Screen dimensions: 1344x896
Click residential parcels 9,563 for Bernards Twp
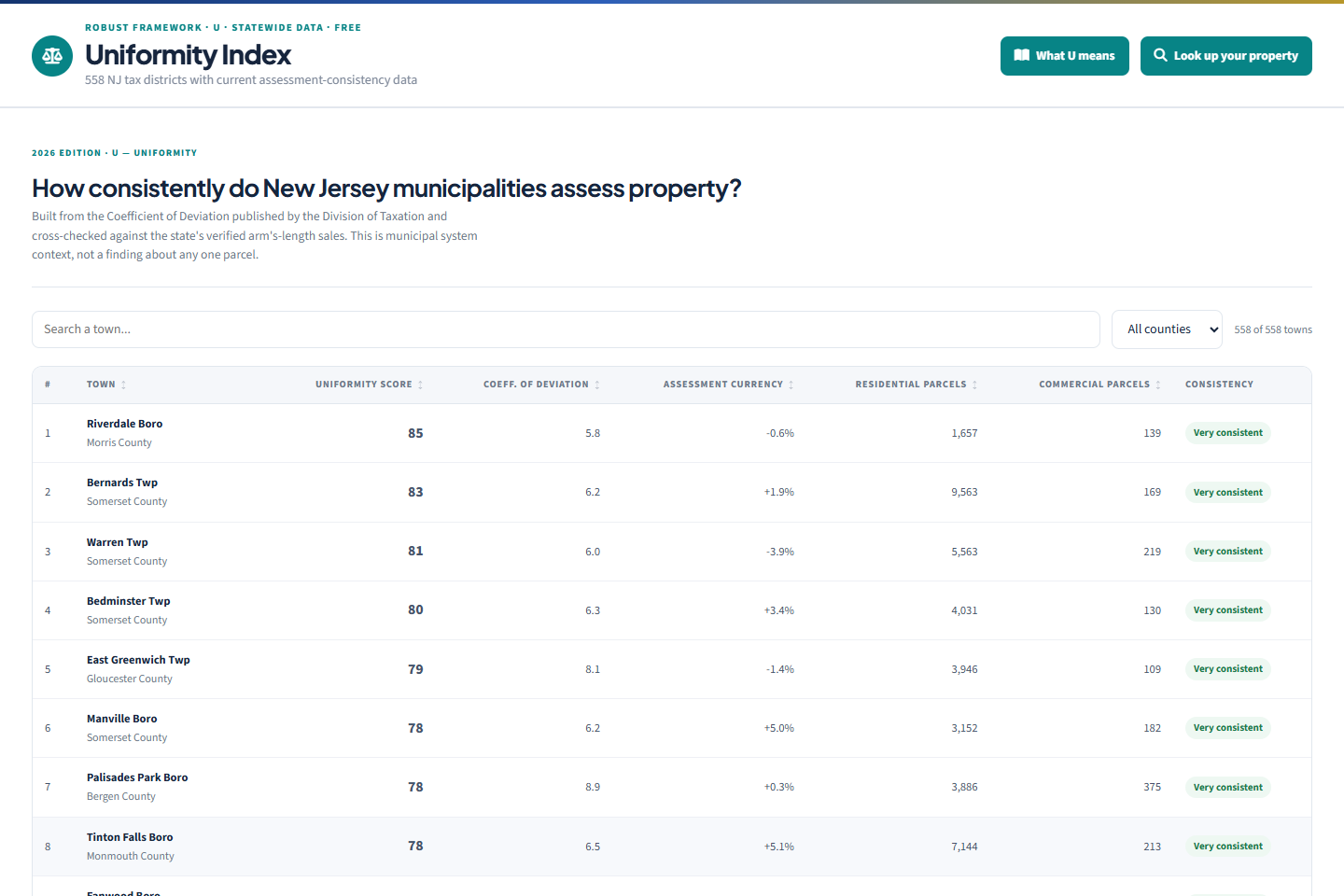click(964, 492)
